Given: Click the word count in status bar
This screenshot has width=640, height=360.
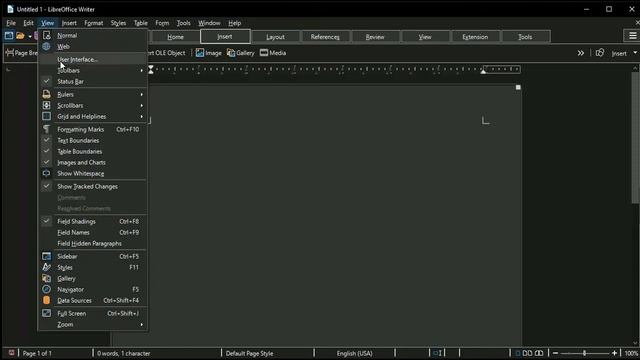Looking at the screenshot, I should (124, 353).
